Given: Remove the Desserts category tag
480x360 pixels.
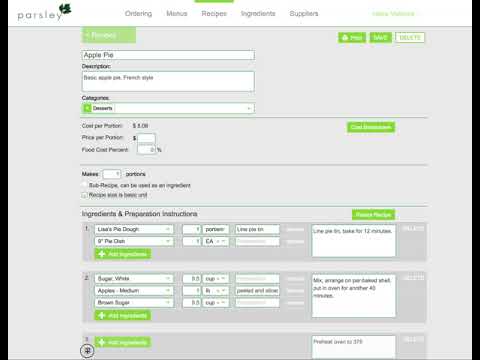Looking at the screenshot, I should (x=87, y=108).
